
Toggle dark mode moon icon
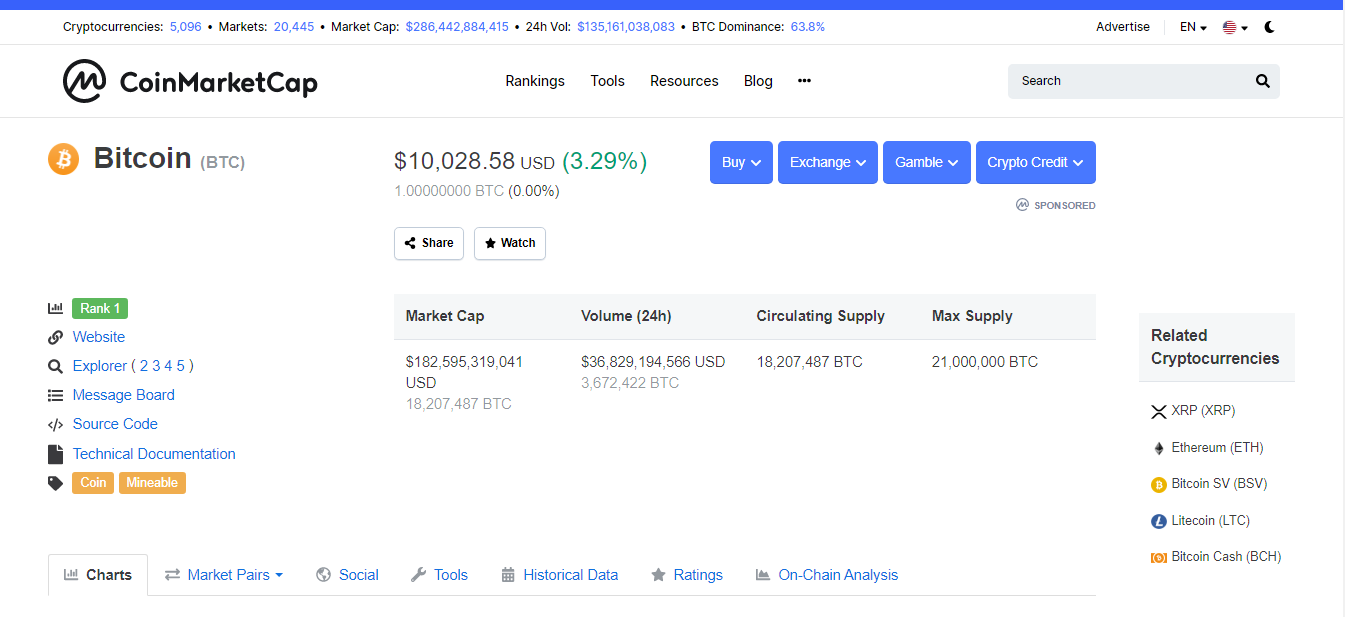pyautogui.click(x=1269, y=27)
